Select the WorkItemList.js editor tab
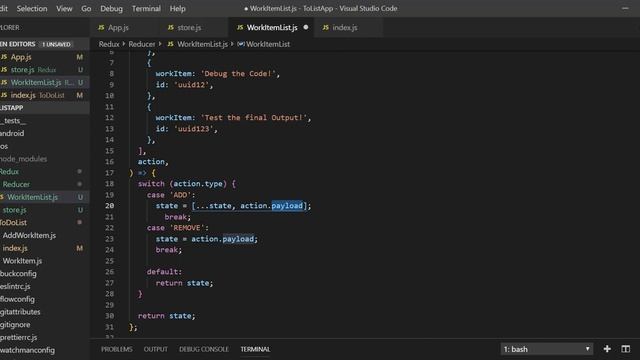This screenshot has height=360, width=640. (272, 28)
